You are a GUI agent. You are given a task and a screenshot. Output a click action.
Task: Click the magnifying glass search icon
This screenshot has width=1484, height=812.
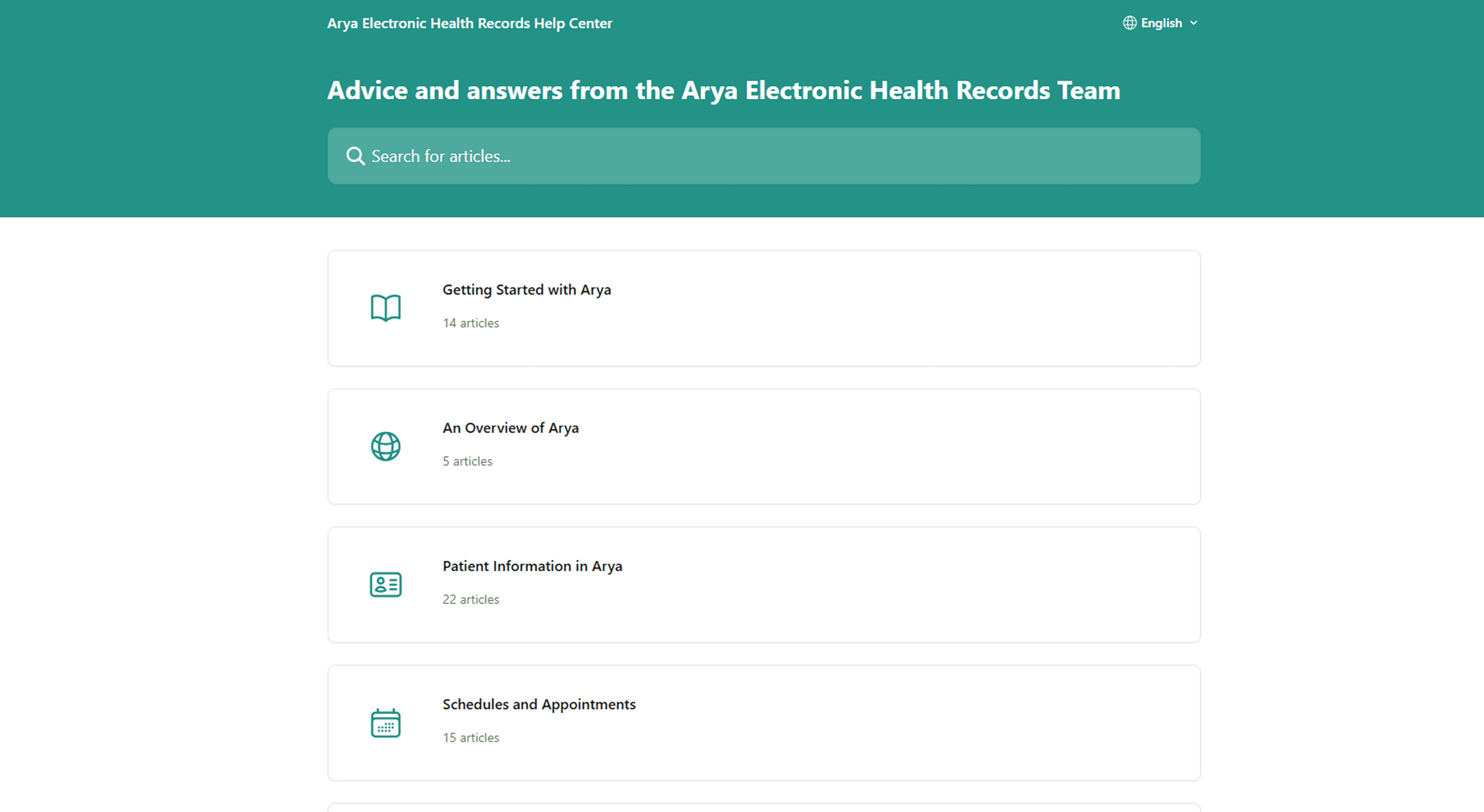pyautogui.click(x=355, y=156)
